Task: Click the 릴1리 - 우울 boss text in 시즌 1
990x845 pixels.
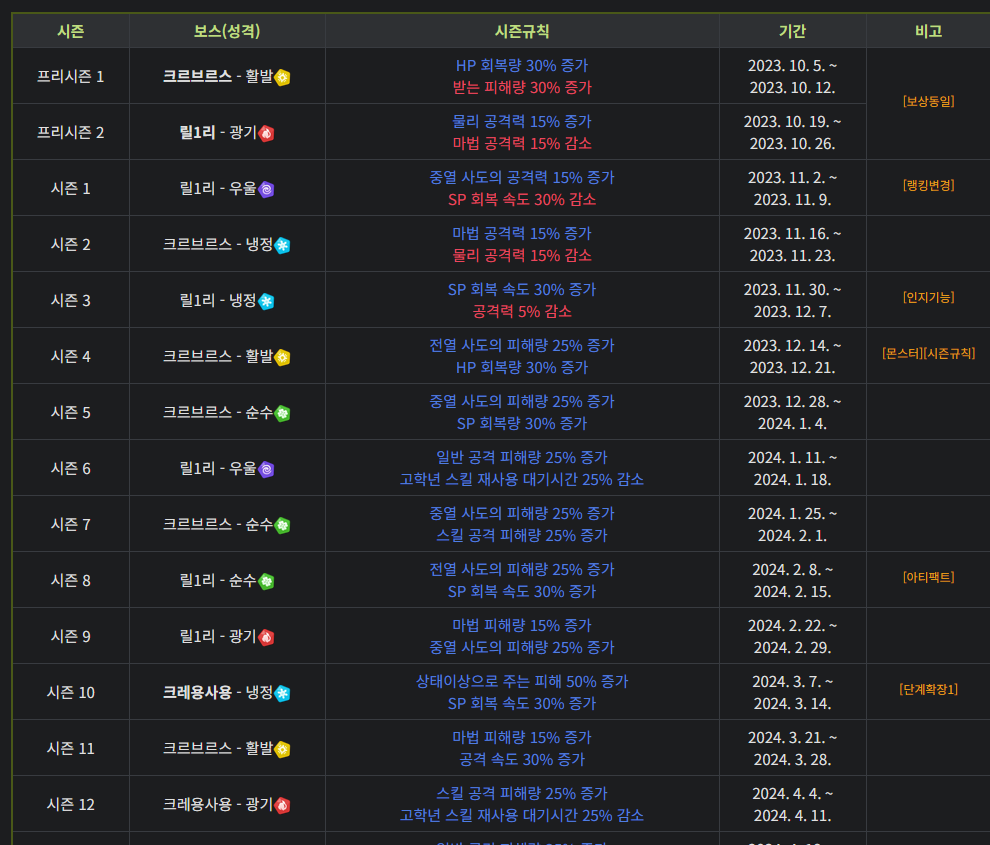Action: pyautogui.click(x=218, y=188)
